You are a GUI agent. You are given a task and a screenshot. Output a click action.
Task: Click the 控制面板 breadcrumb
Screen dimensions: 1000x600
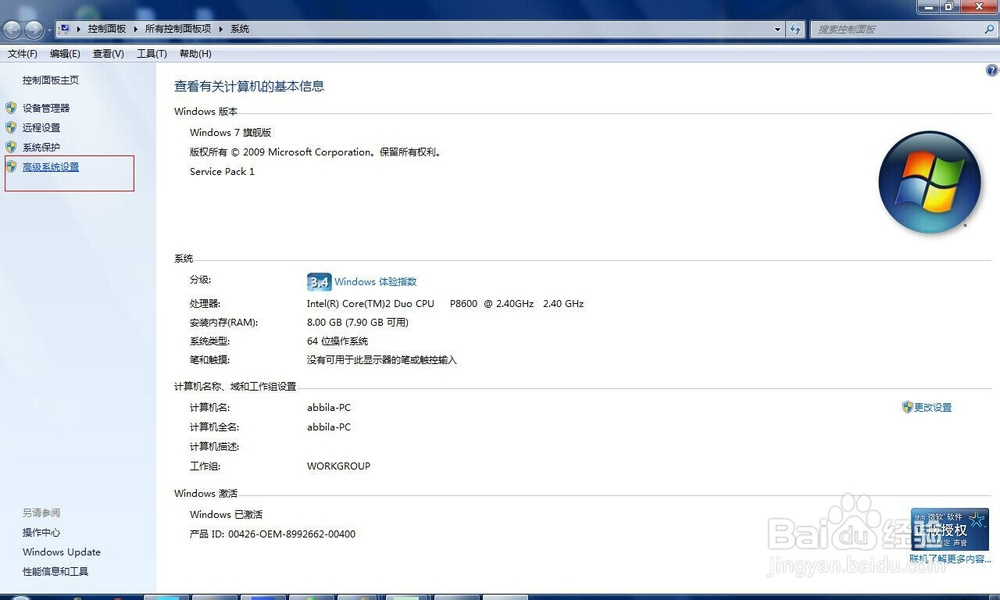(x=107, y=29)
